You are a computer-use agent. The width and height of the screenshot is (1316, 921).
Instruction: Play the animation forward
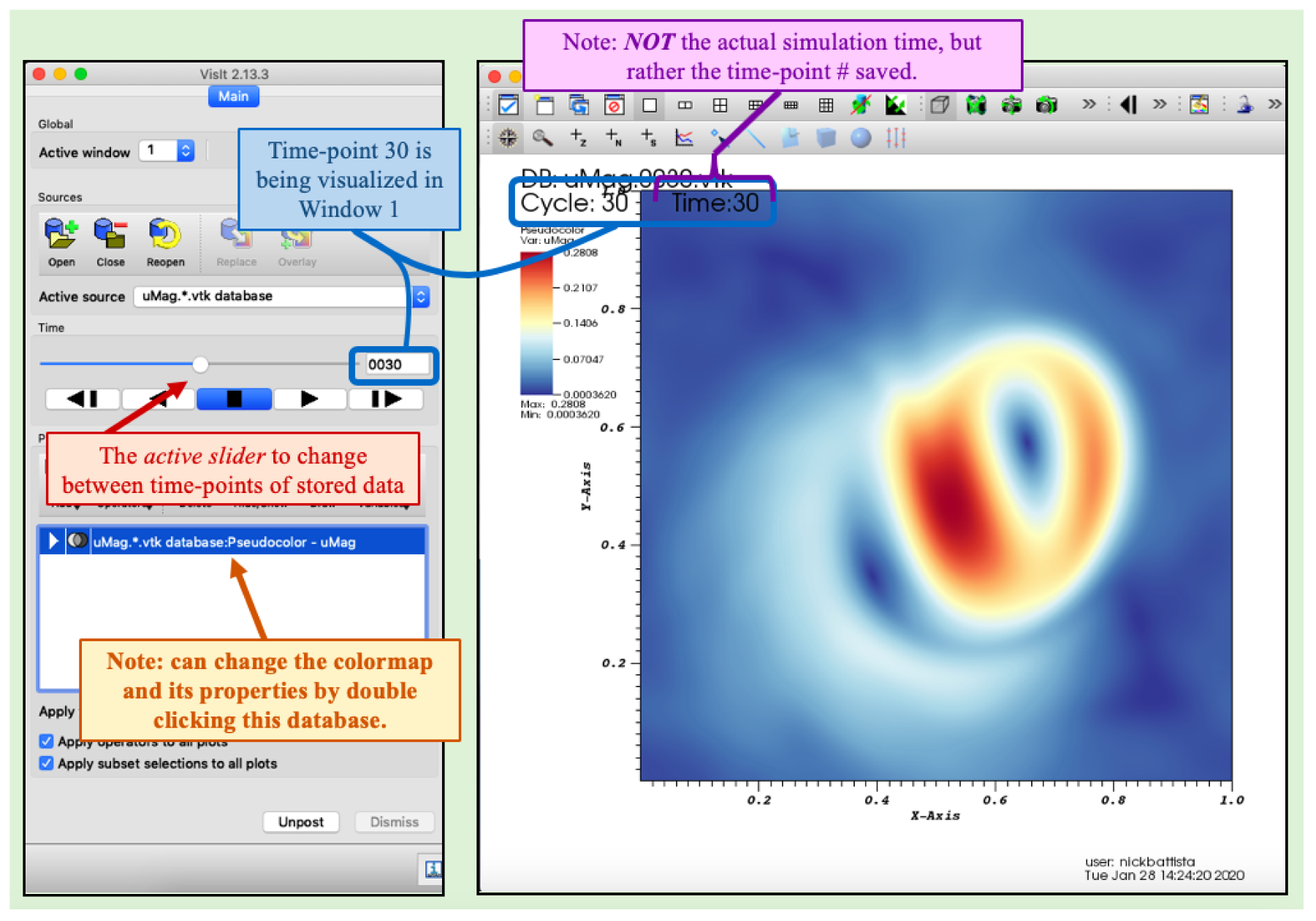coord(309,399)
